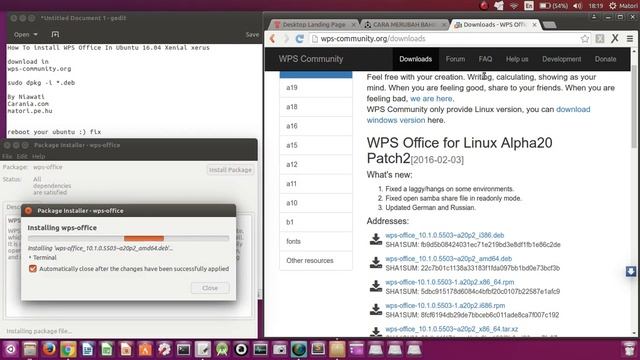The image size is (640, 360).
Task: Open the gedit Open dropdown
Action: click(x=25, y=34)
